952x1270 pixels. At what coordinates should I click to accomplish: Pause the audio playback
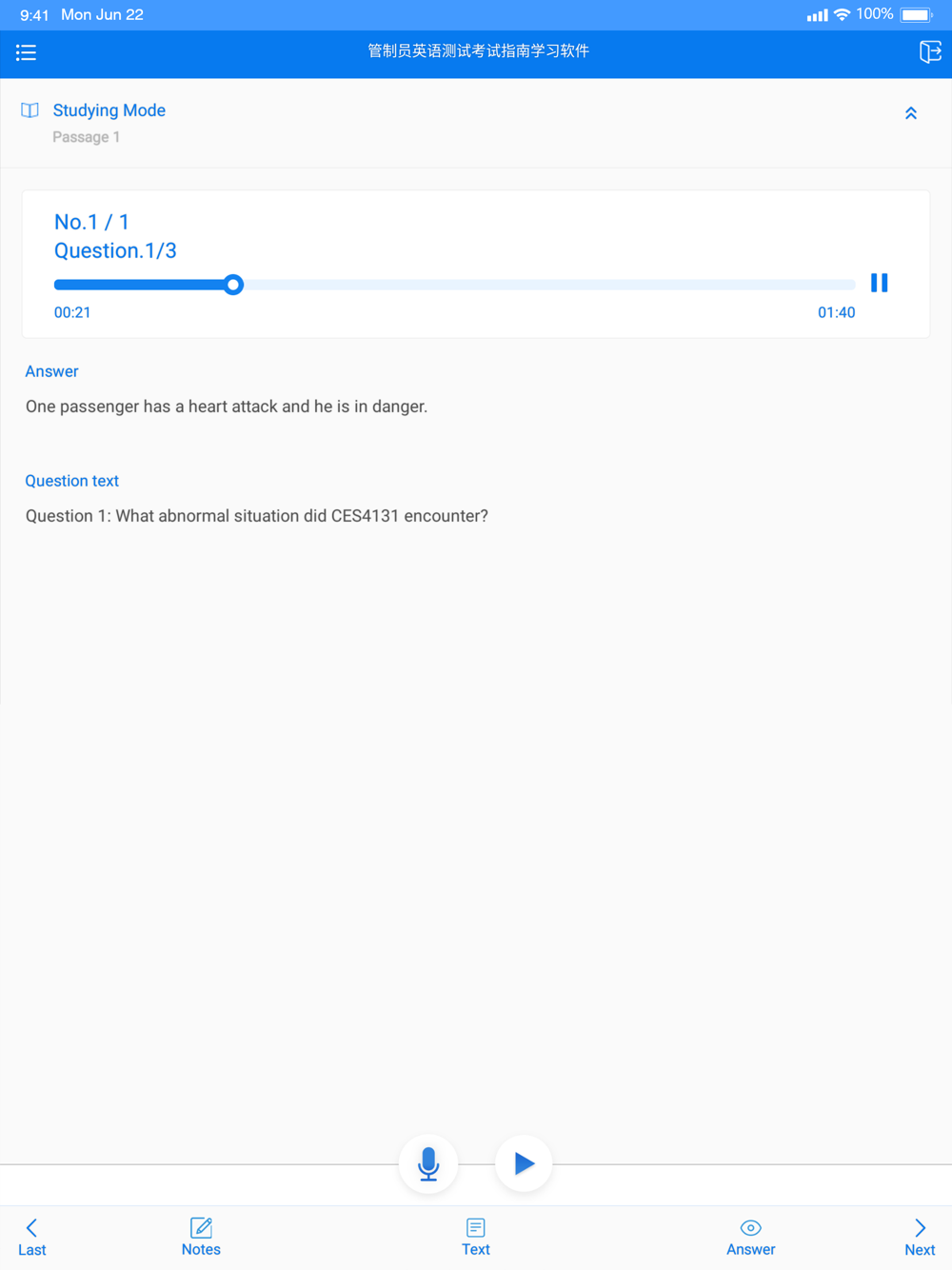(x=880, y=283)
